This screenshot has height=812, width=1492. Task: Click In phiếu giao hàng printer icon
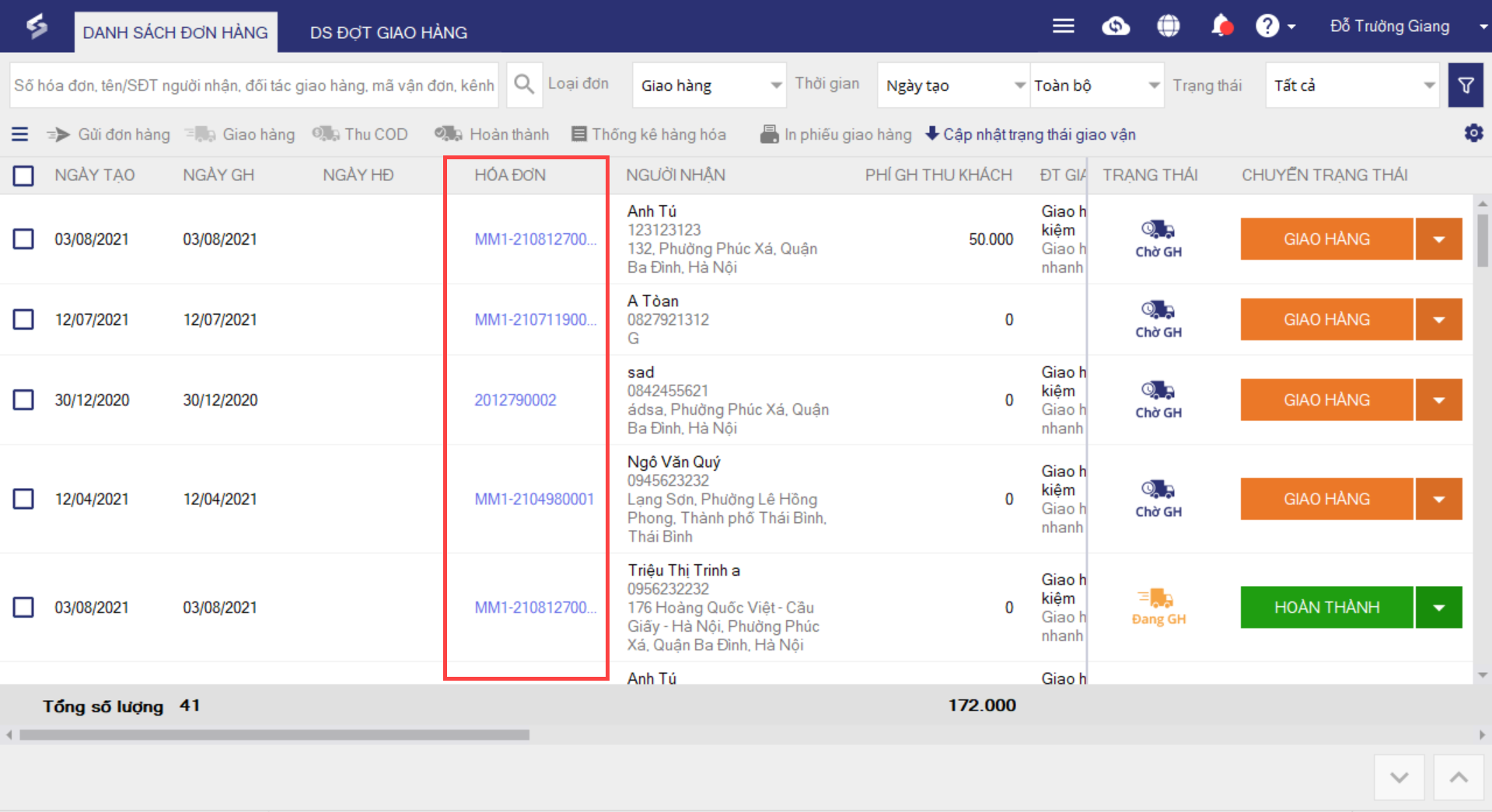coord(769,134)
